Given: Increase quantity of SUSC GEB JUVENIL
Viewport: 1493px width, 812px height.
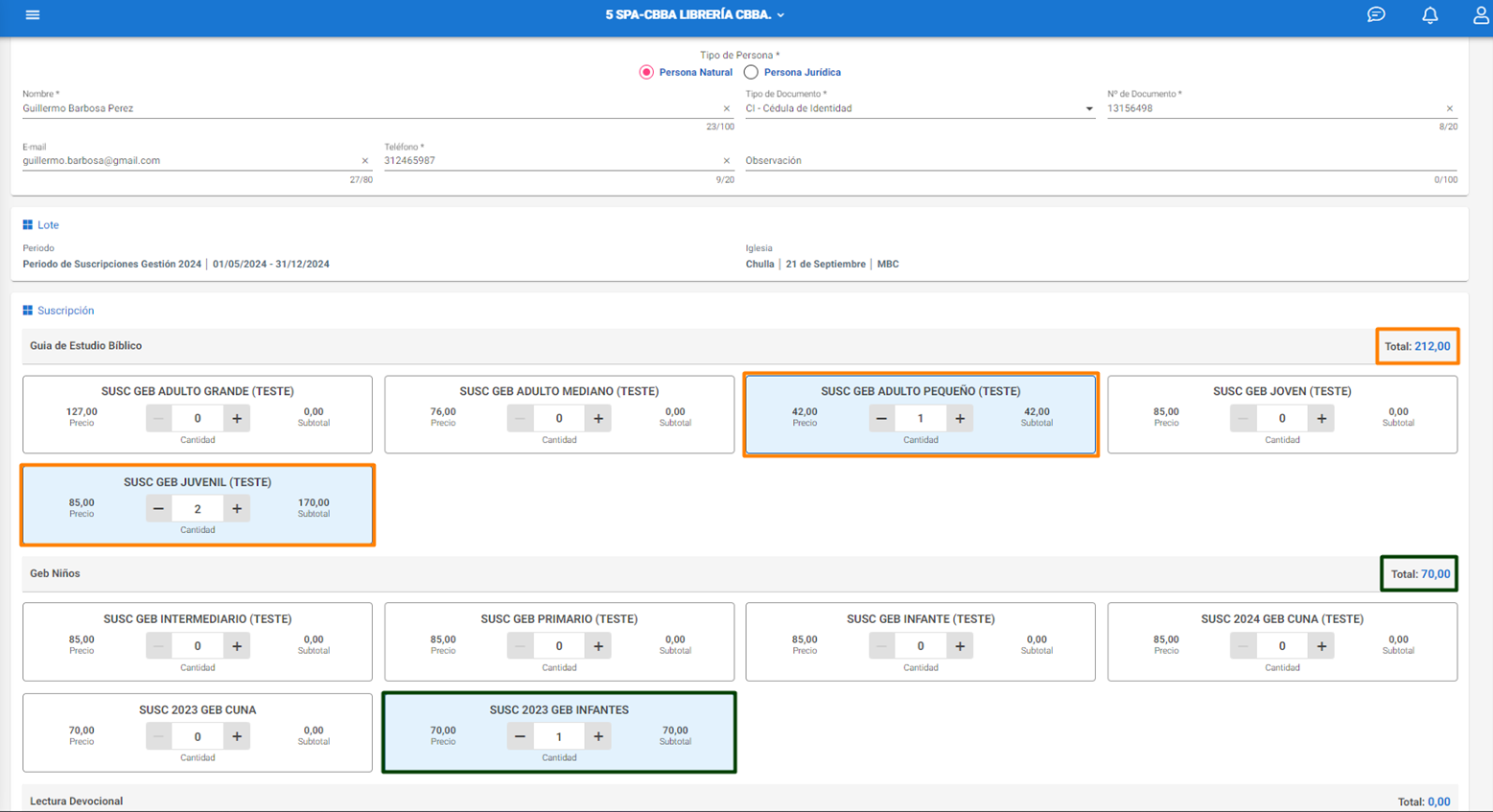Looking at the screenshot, I should pos(237,509).
